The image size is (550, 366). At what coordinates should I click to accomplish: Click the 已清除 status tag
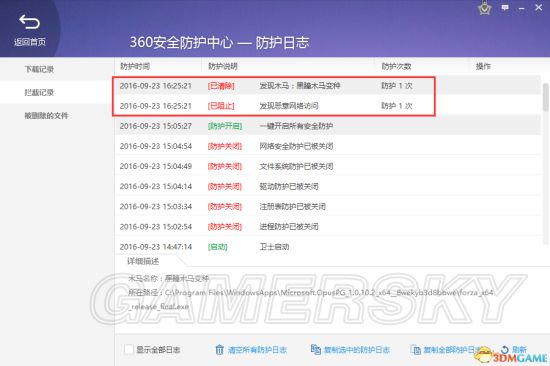pyautogui.click(x=221, y=86)
